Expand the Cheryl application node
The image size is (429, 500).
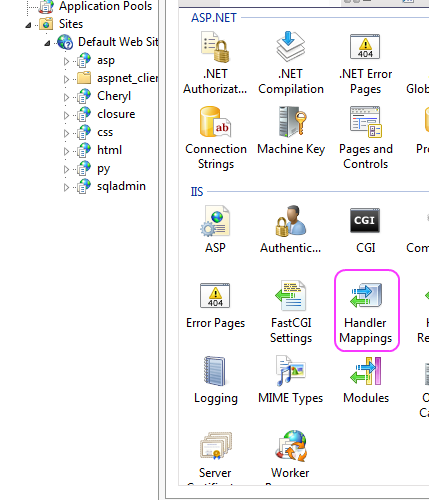[x=66, y=97]
